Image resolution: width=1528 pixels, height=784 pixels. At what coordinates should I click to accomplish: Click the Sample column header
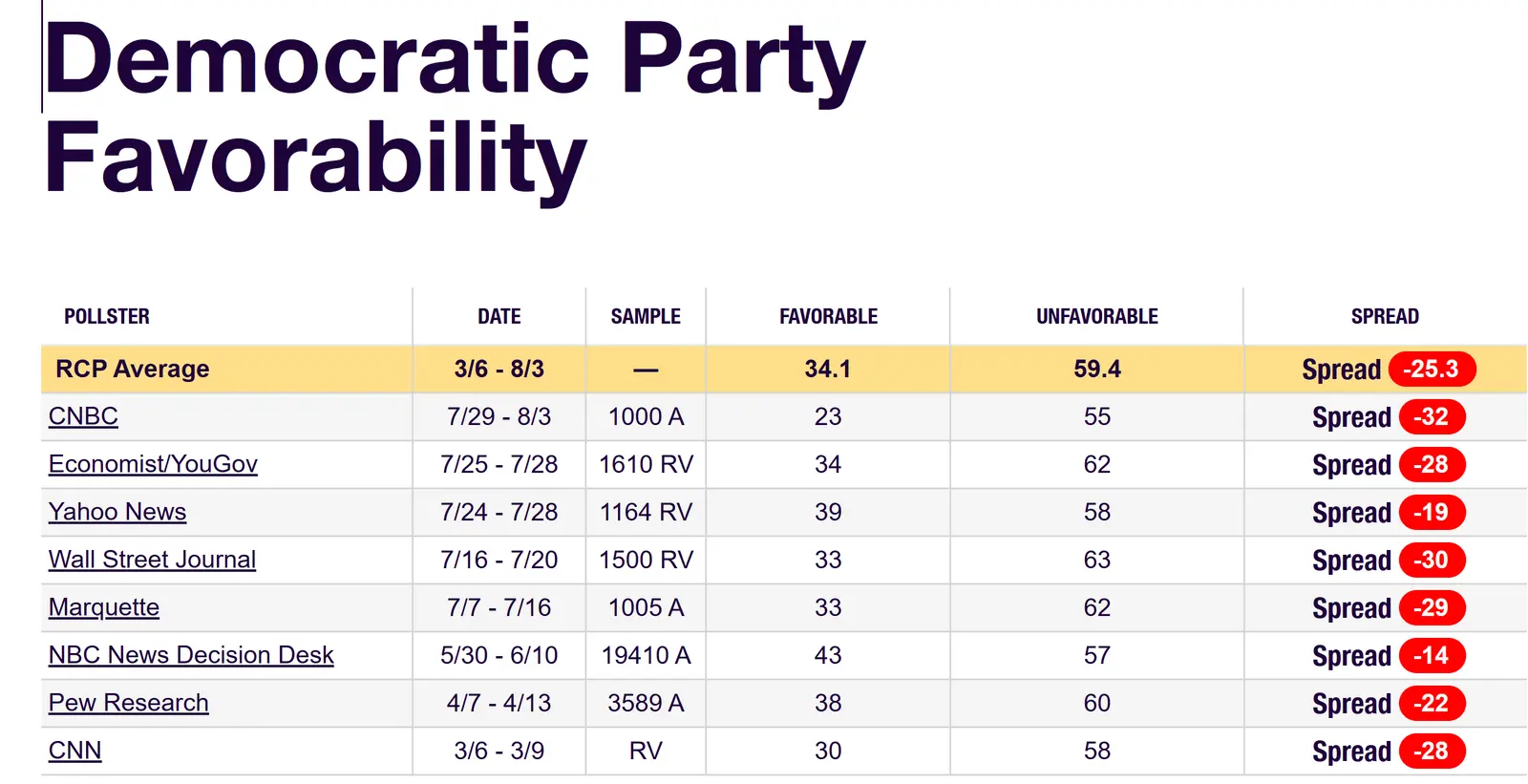click(646, 316)
